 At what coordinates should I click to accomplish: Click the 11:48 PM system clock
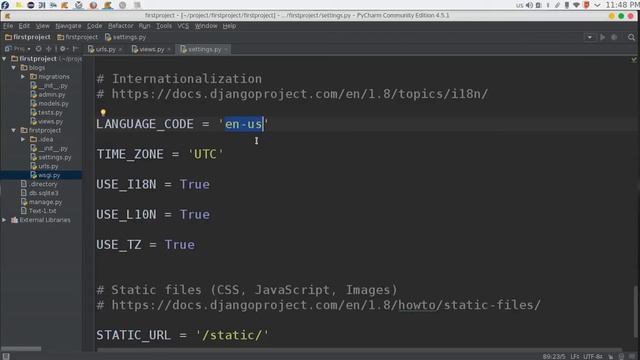point(622,5)
